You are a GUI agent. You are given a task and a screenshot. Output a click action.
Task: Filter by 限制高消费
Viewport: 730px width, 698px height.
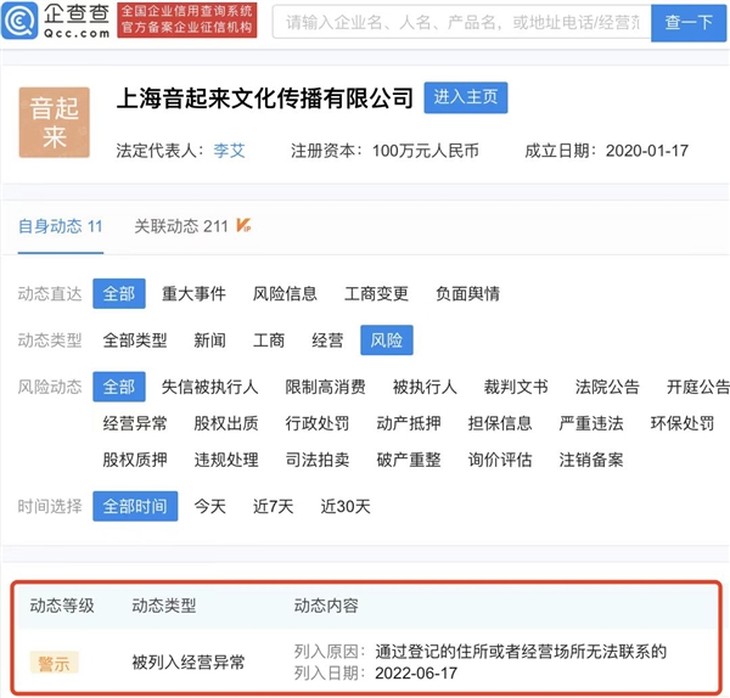tap(325, 387)
